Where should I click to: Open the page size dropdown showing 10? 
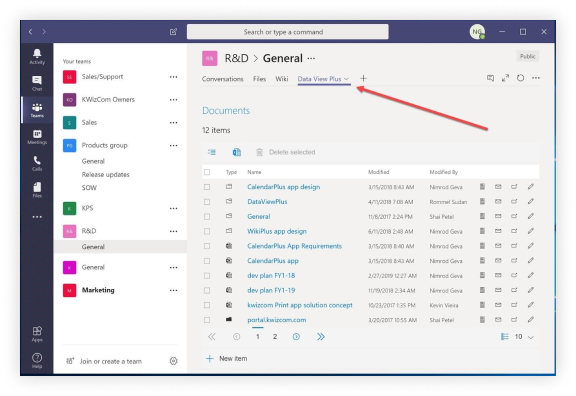(x=524, y=336)
